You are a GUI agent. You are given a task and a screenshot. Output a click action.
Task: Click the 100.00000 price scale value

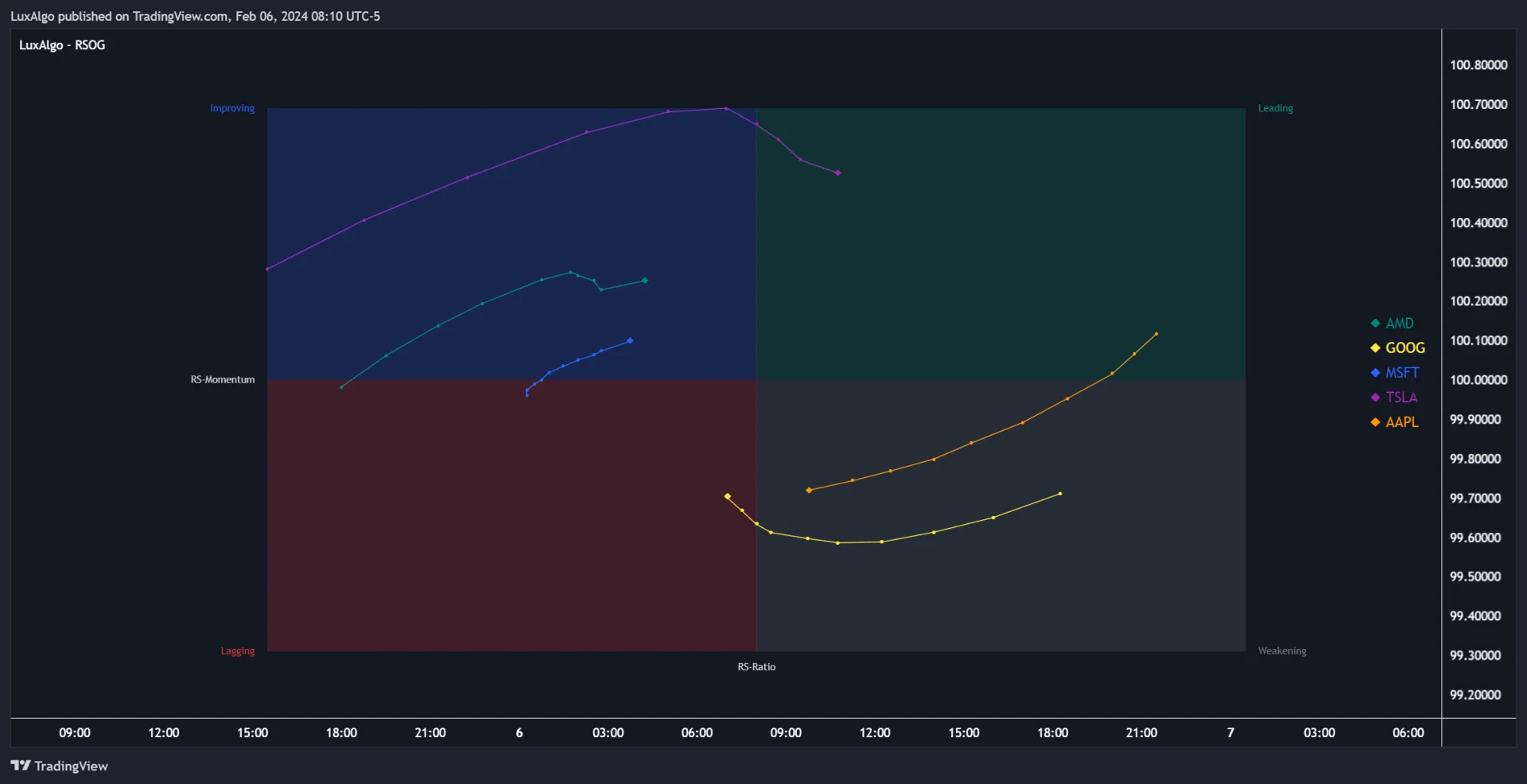1478,380
